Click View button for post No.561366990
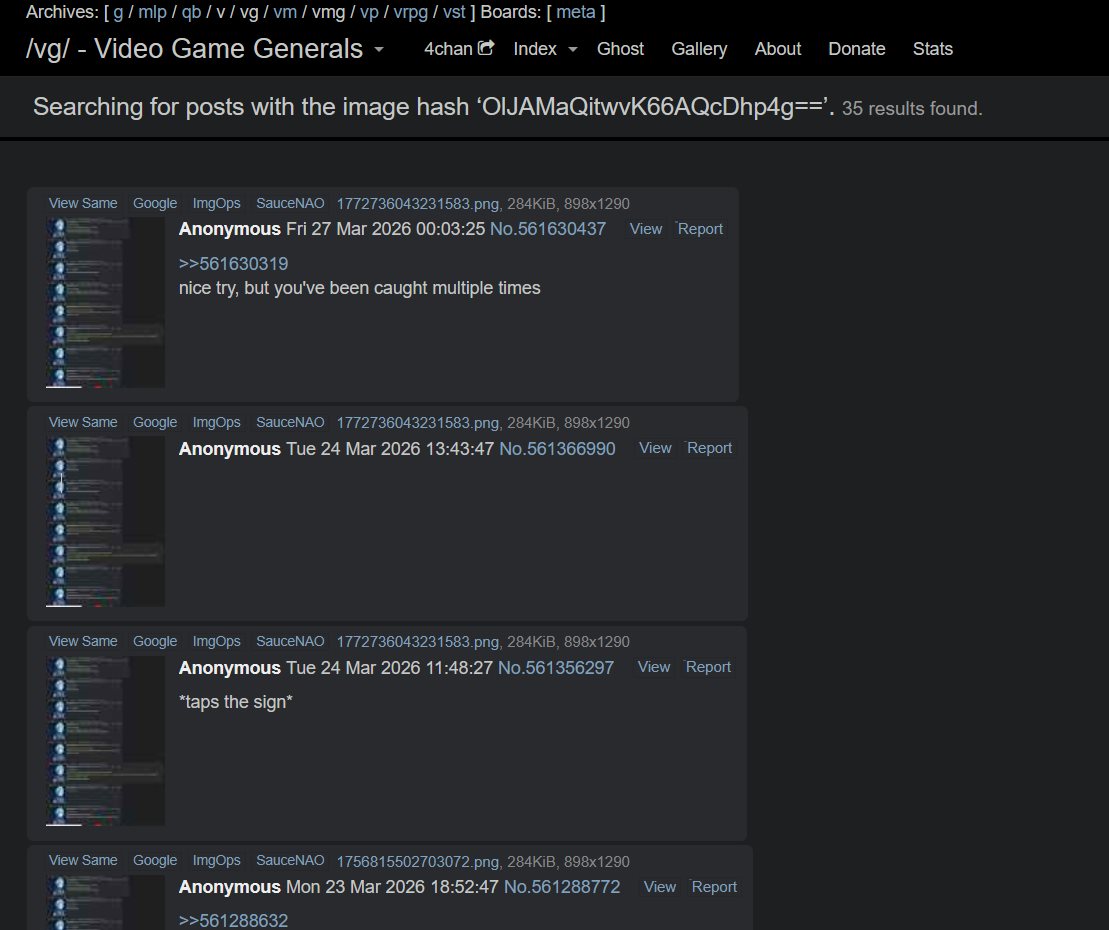This screenshot has height=930, width=1109. point(655,448)
